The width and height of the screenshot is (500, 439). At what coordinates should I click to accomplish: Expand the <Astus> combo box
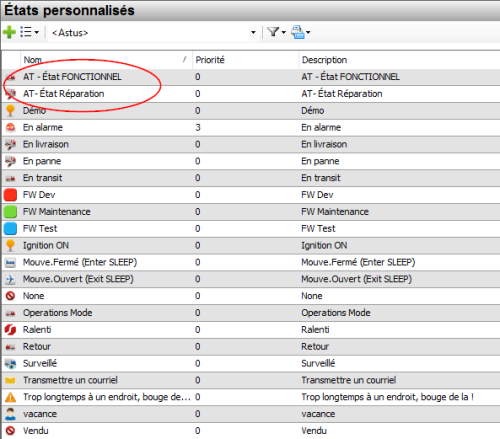(253, 32)
